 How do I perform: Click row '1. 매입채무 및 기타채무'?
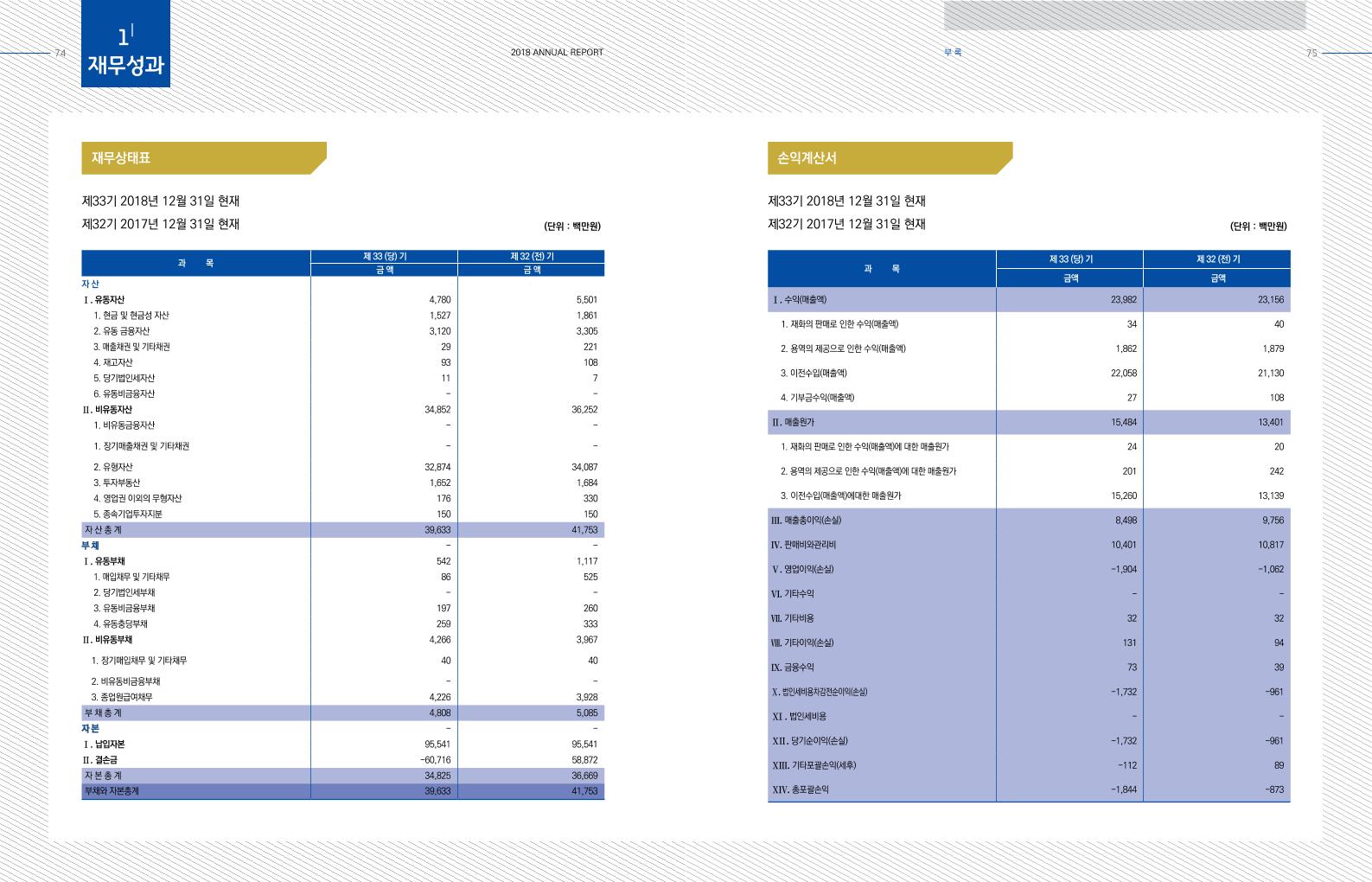pyautogui.click(x=342, y=577)
